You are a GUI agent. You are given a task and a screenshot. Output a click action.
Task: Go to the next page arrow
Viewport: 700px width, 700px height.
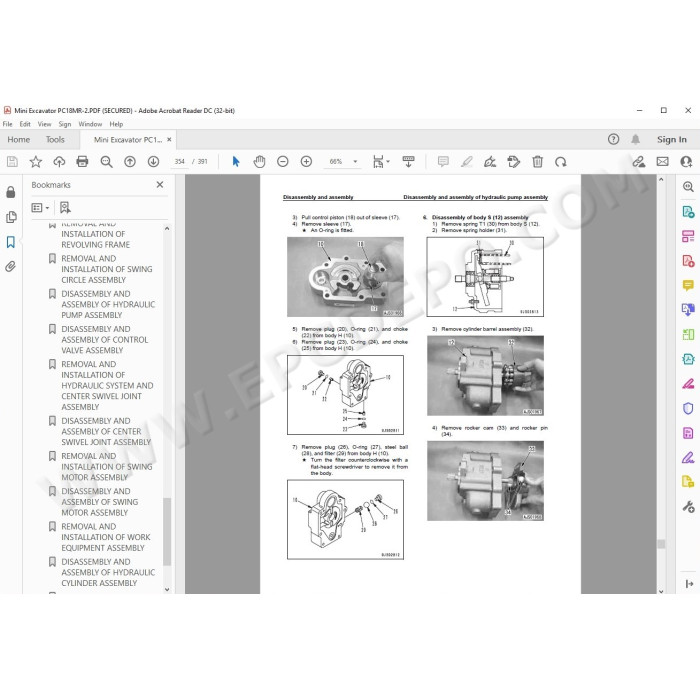pyautogui.click(x=153, y=162)
